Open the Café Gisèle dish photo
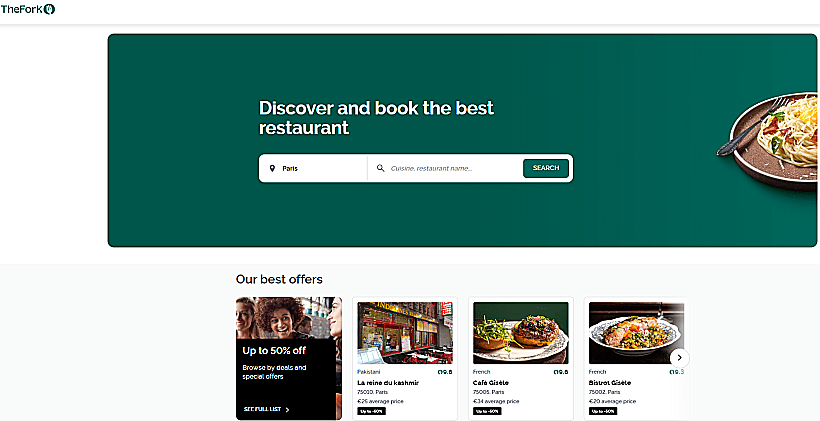The width and height of the screenshot is (820, 421). (x=520, y=333)
